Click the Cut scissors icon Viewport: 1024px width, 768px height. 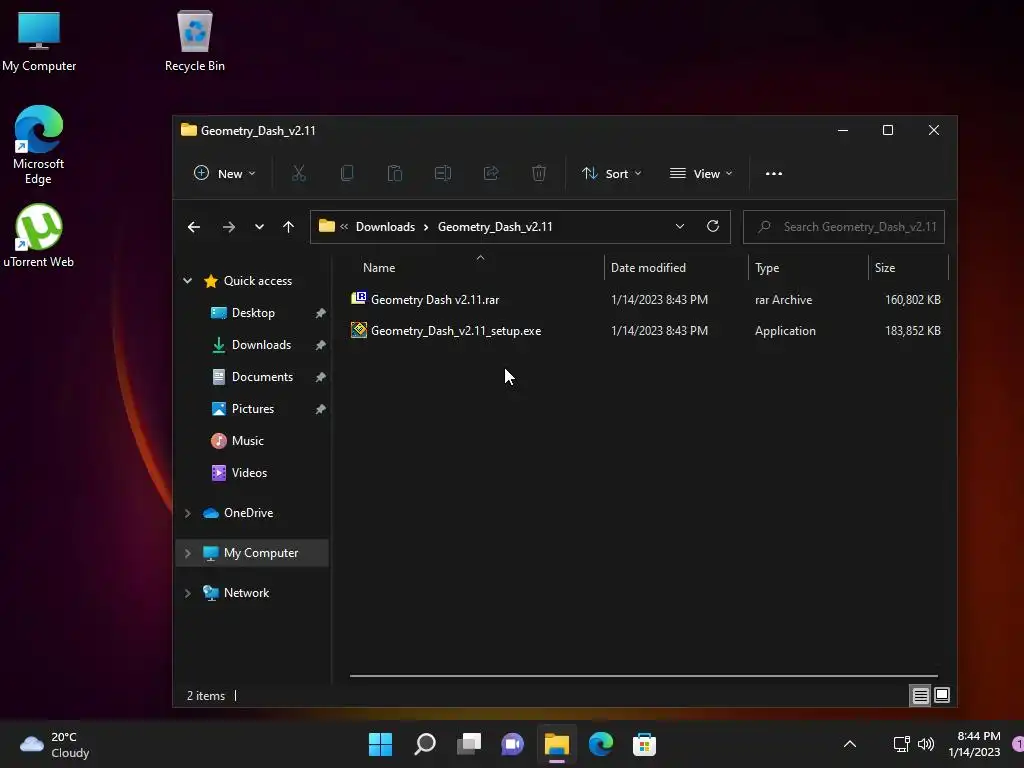pyautogui.click(x=298, y=174)
